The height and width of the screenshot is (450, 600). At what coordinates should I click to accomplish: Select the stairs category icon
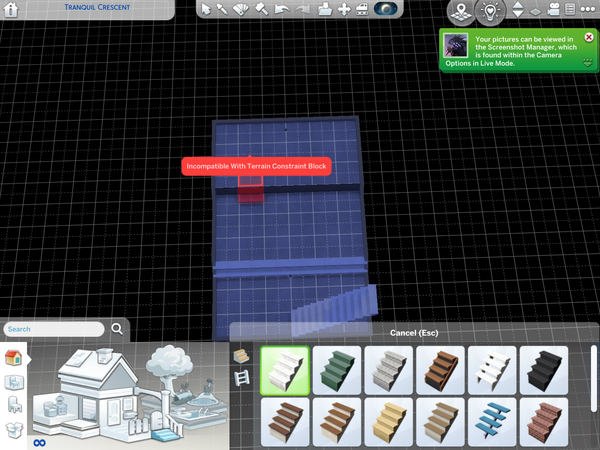[241, 356]
